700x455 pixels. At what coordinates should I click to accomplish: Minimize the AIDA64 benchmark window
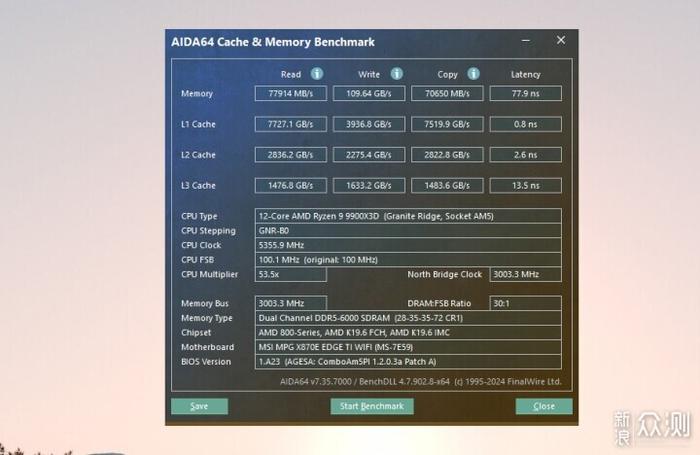(x=526, y=41)
